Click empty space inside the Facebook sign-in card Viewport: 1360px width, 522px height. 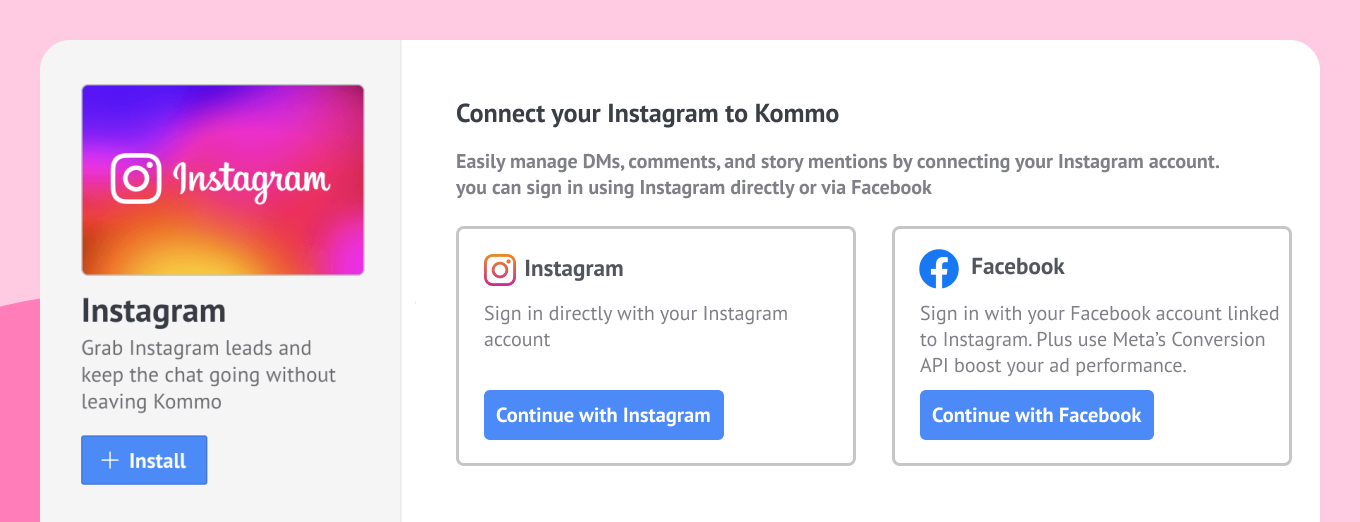[x=1220, y=420]
